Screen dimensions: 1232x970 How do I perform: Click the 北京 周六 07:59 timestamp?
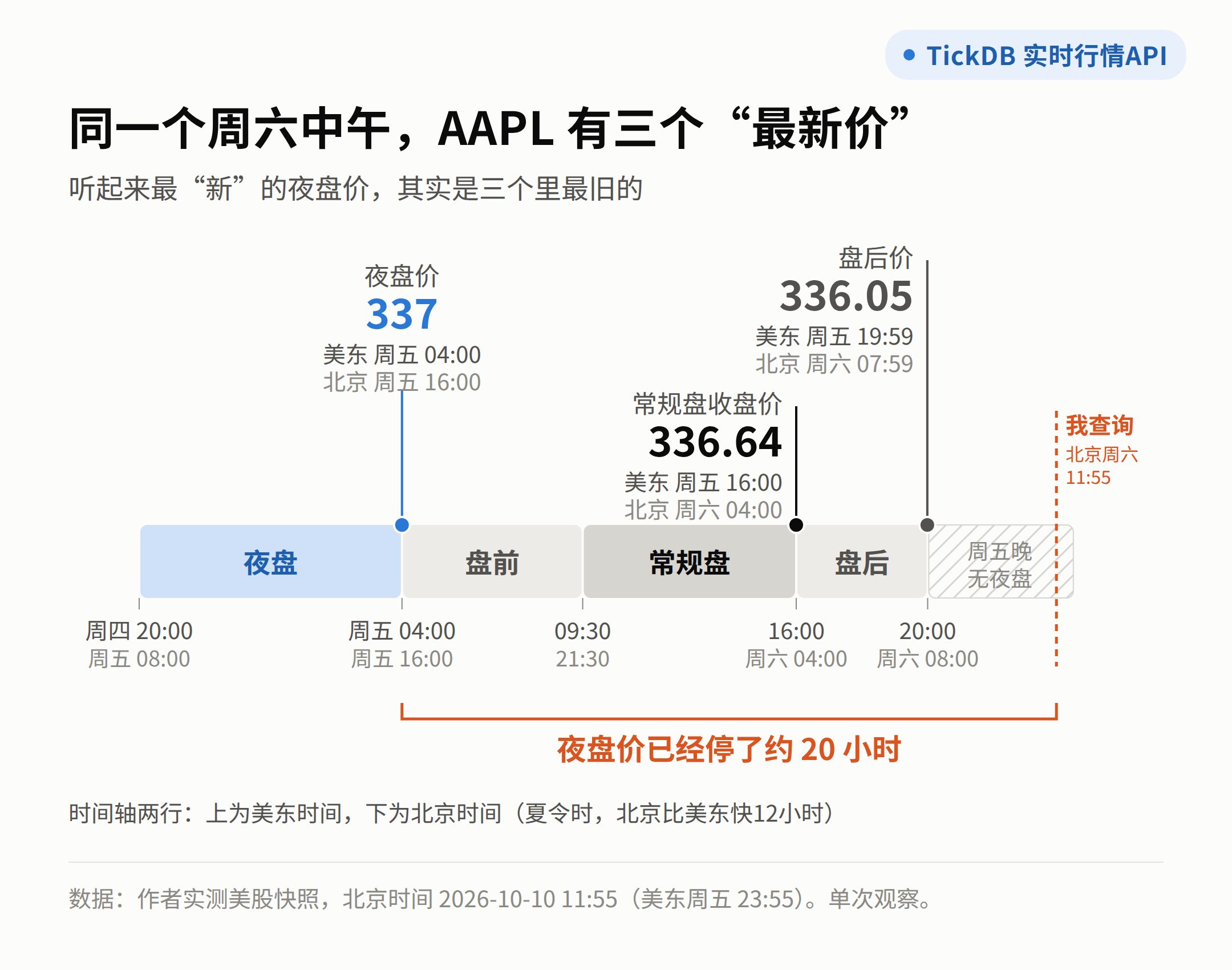coord(834,364)
